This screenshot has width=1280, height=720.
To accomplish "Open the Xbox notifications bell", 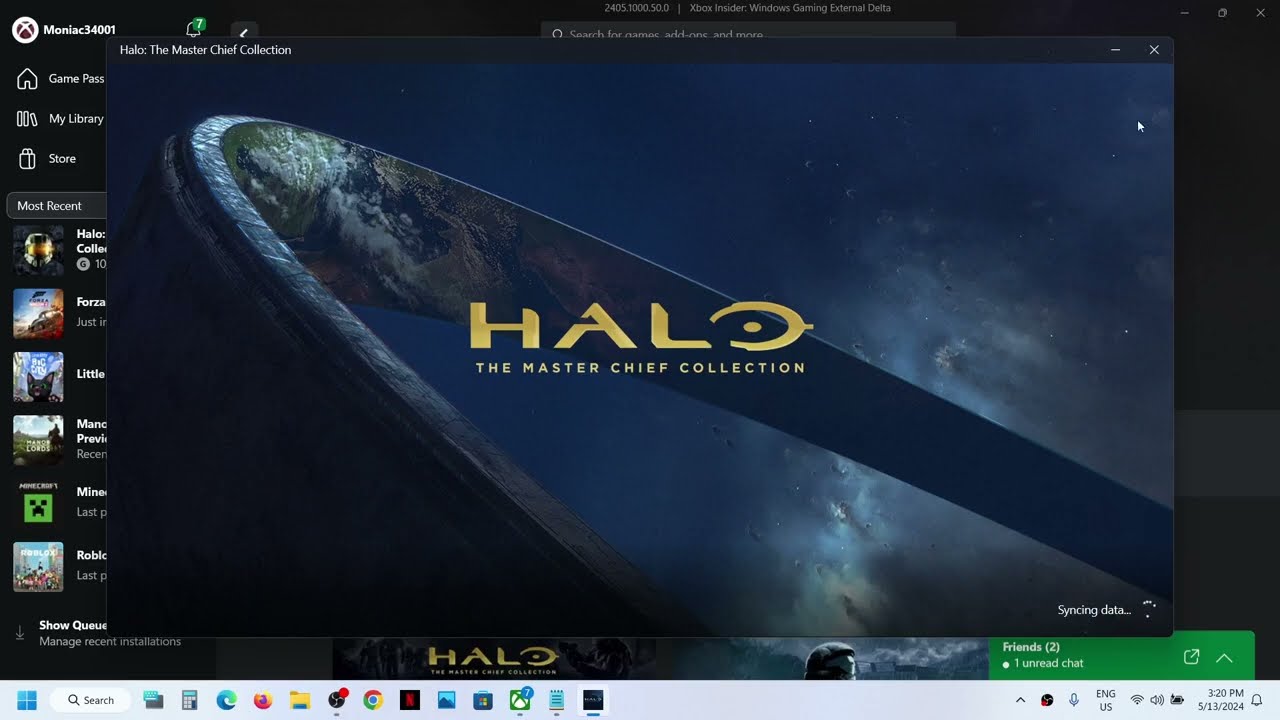I will pos(194,30).
